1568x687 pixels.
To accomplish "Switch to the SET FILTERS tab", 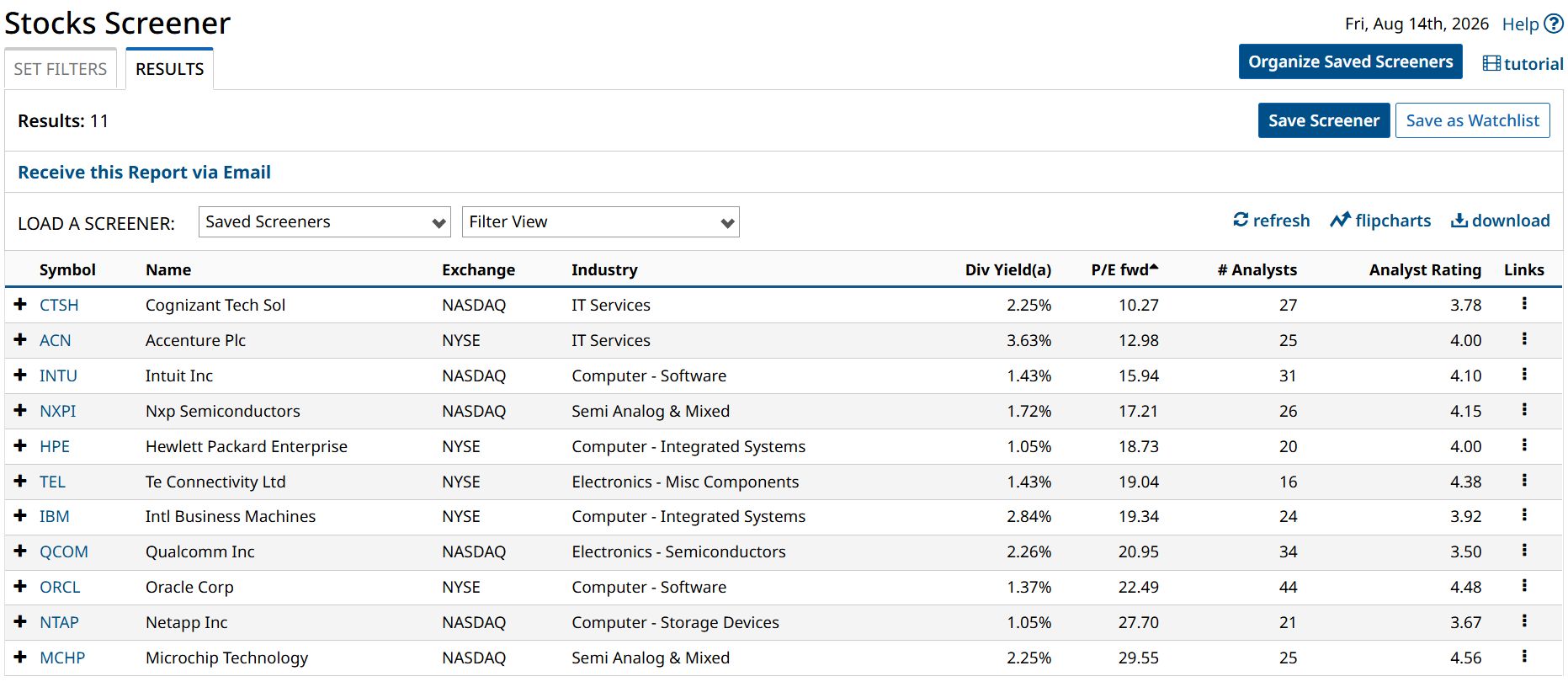I will click(61, 69).
